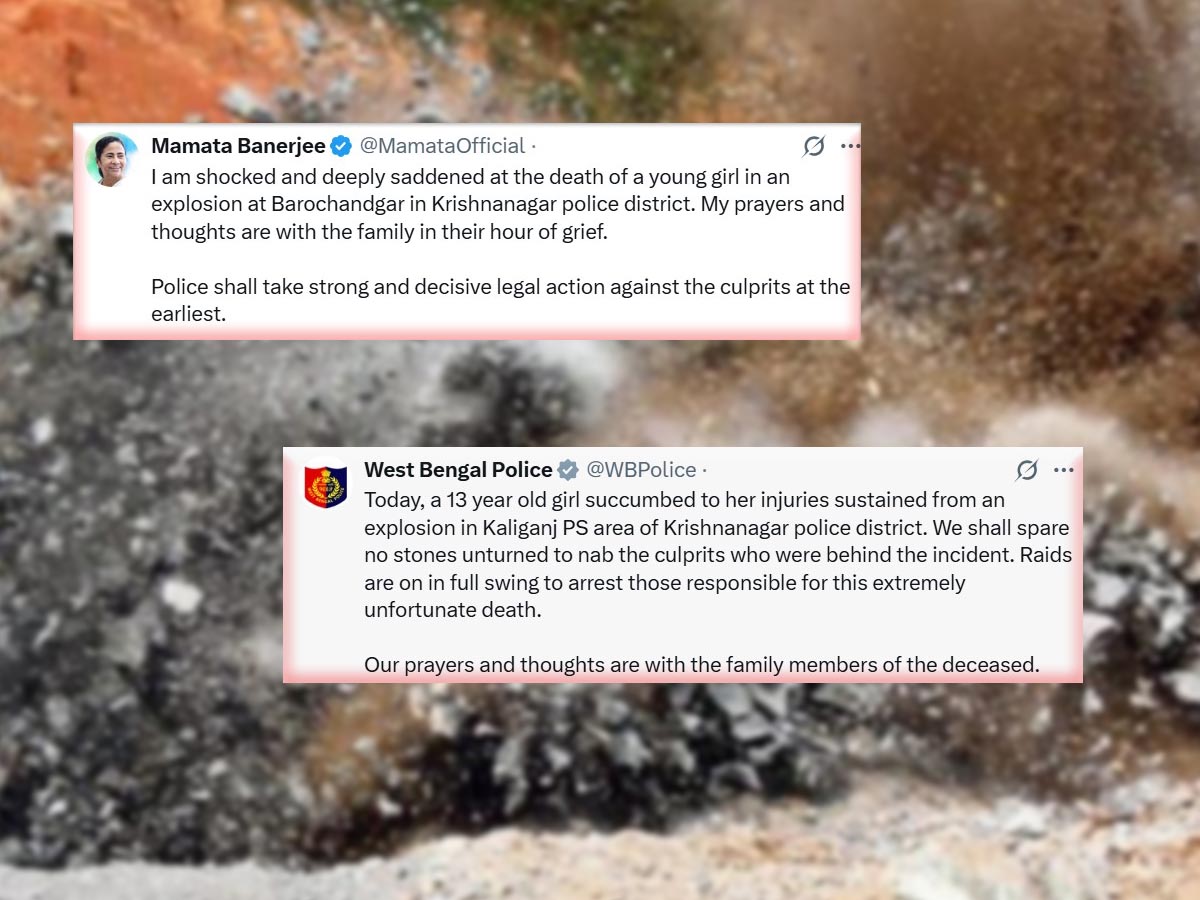
Task: Click the blurred explosion background image
Action: point(600,780)
